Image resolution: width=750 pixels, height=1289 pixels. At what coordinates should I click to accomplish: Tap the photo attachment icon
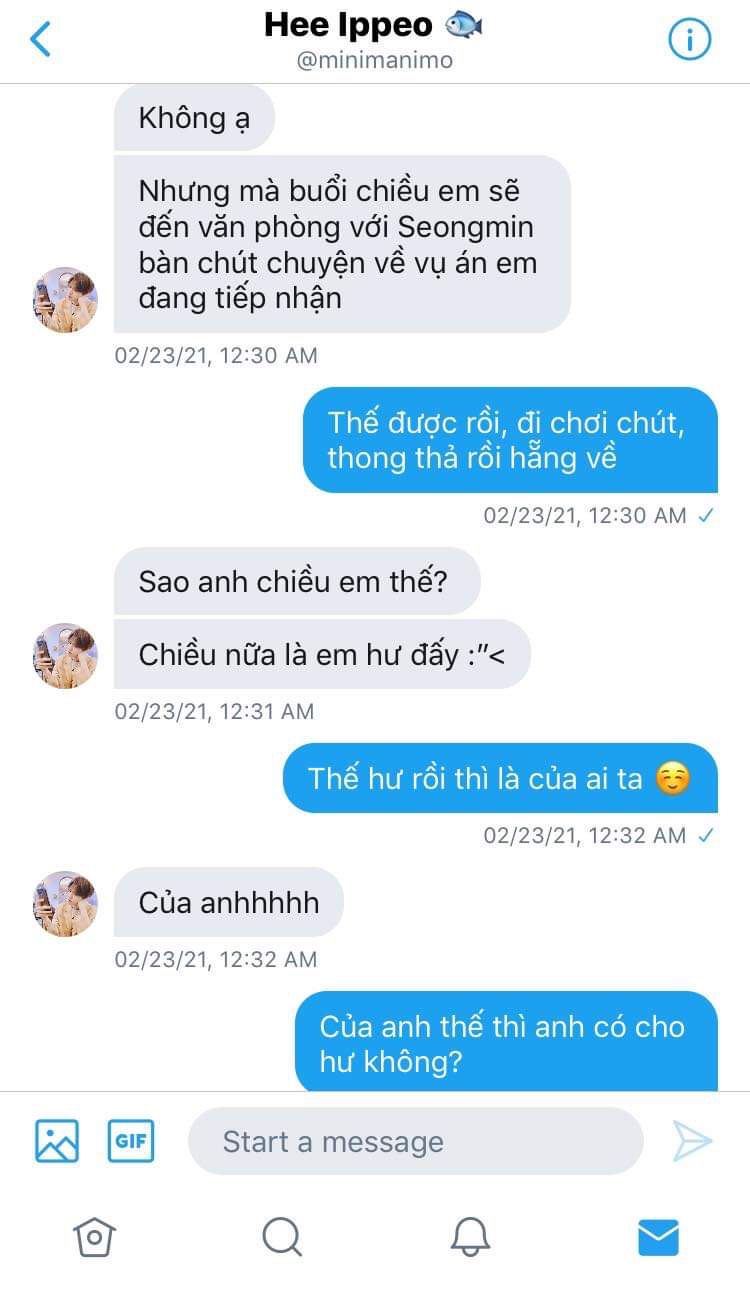(57, 1141)
